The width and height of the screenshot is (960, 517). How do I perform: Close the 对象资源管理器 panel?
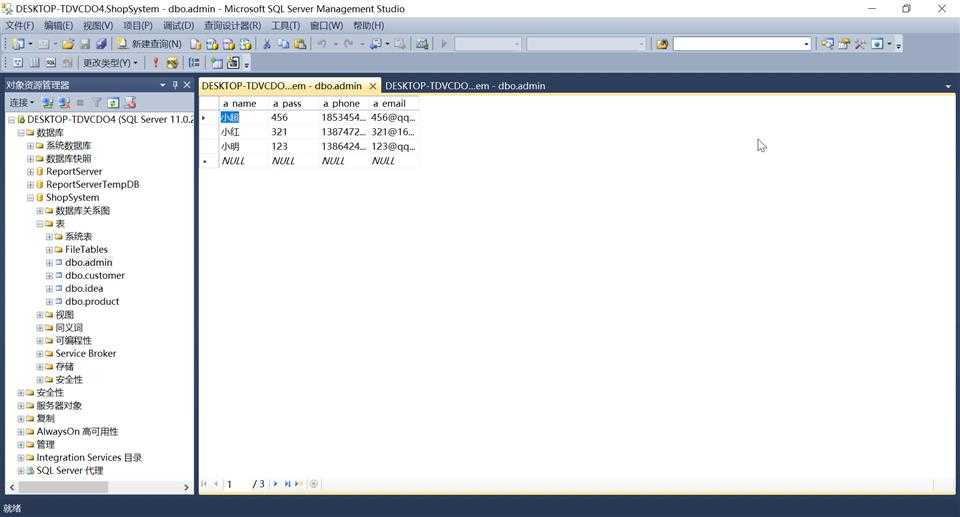pyautogui.click(x=187, y=85)
